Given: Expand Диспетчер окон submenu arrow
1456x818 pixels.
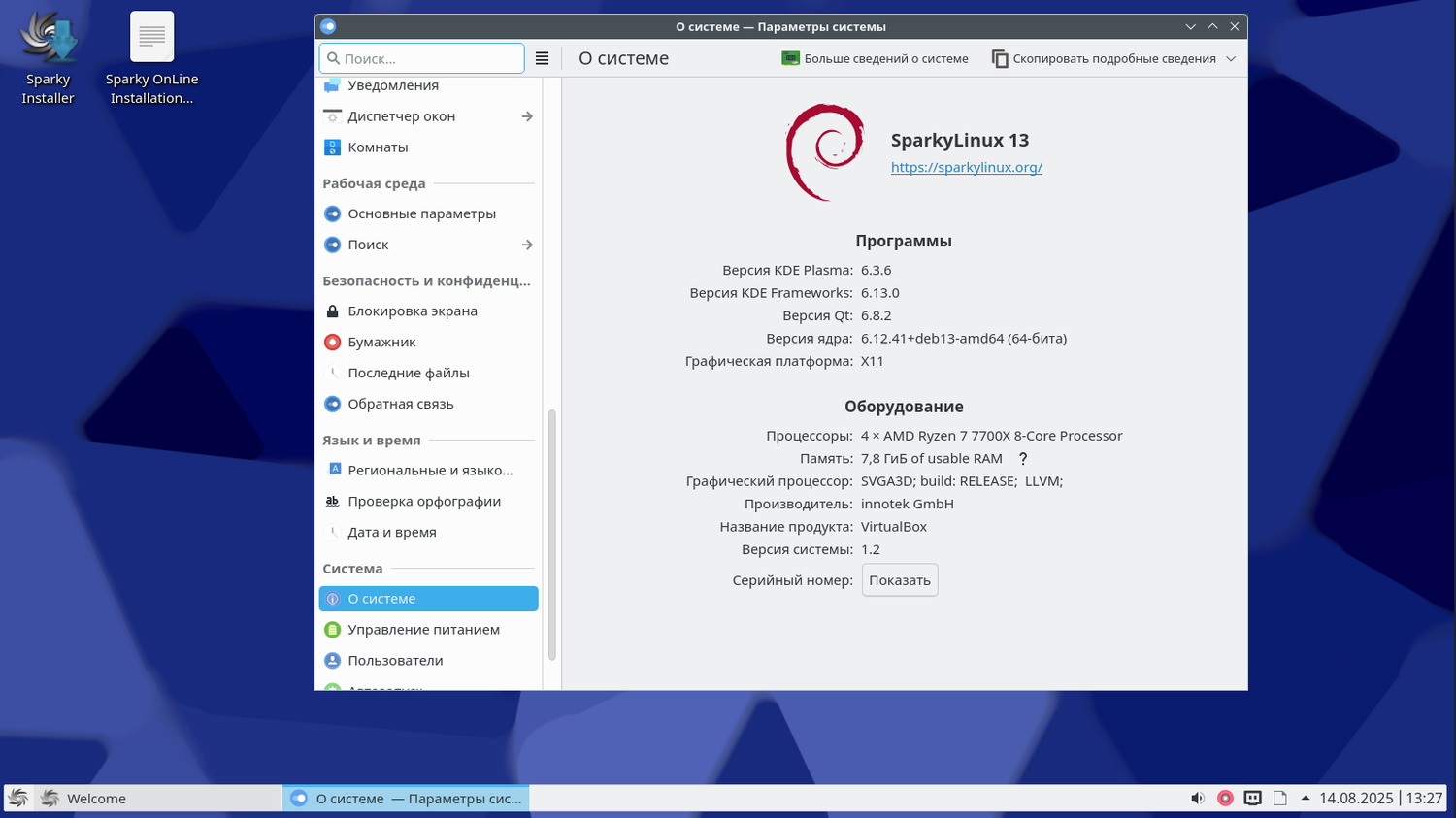Looking at the screenshot, I should coord(527,116).
